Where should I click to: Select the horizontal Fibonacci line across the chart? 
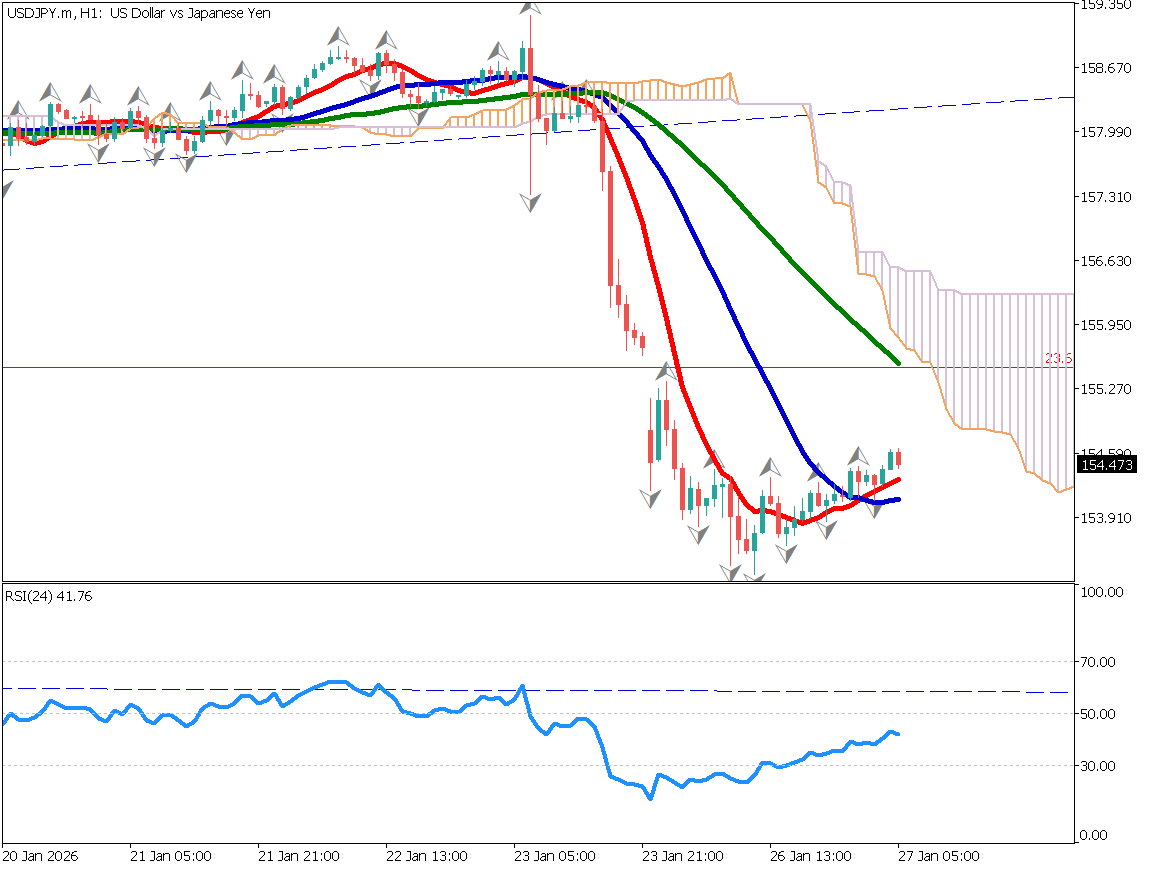[400, 368]
